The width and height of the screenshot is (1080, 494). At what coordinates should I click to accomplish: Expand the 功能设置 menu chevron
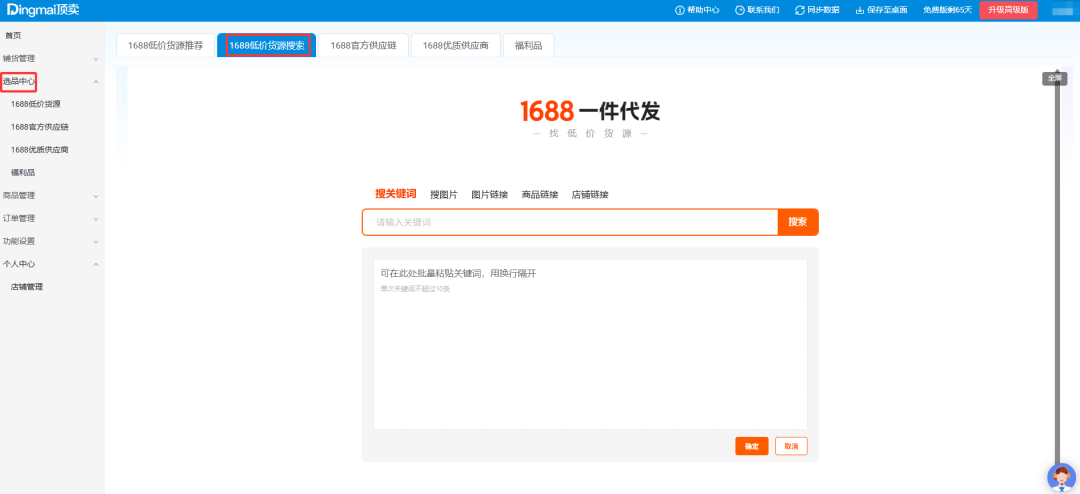(96, 242)
